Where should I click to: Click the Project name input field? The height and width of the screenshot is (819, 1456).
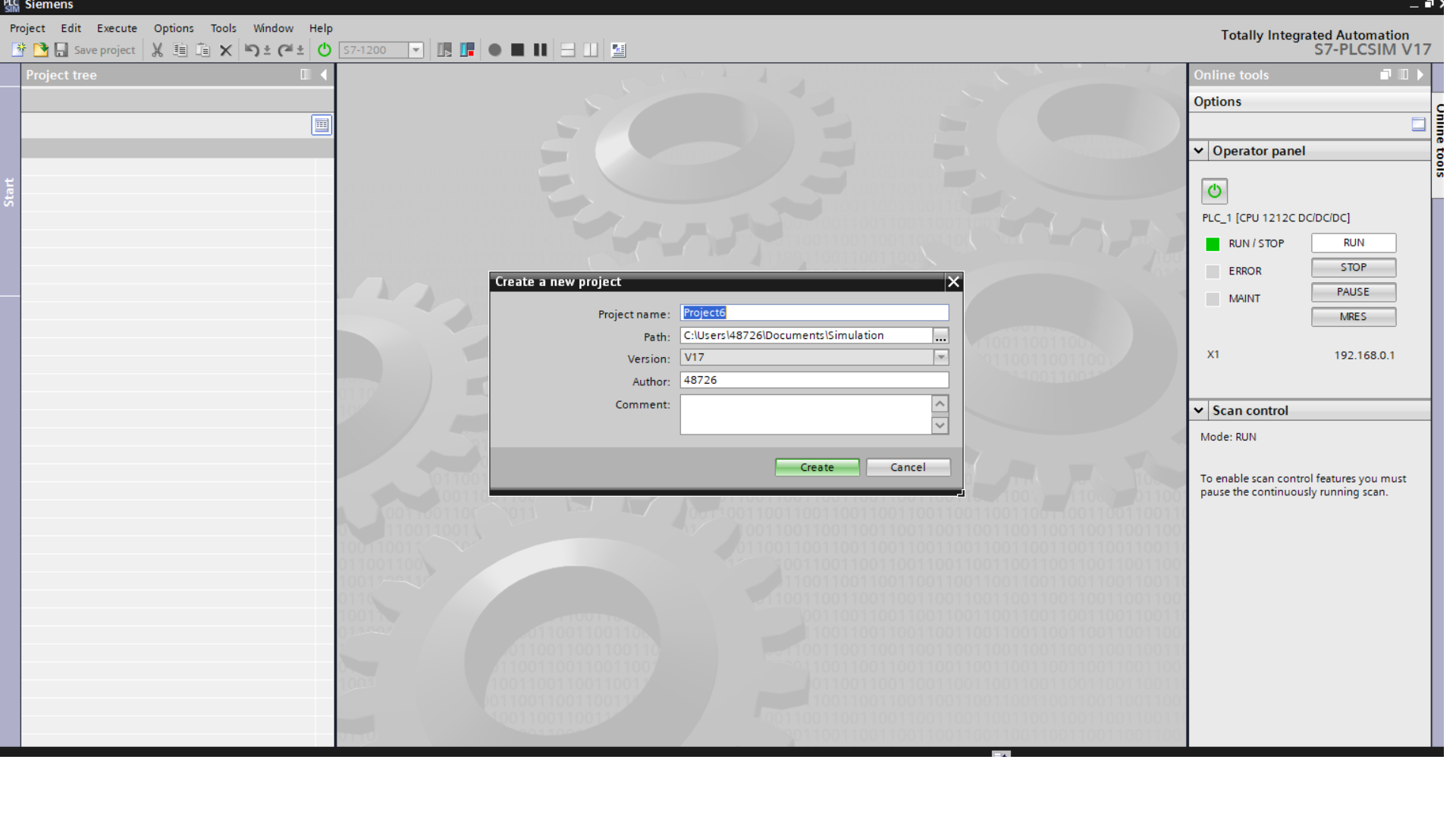814,312
